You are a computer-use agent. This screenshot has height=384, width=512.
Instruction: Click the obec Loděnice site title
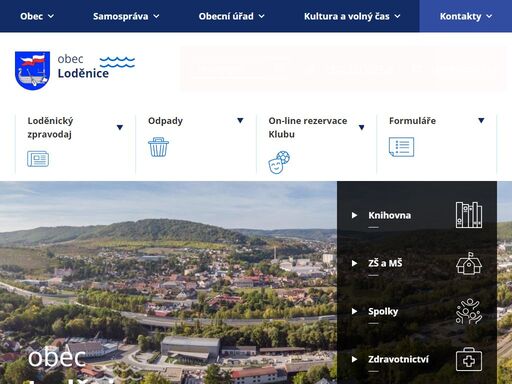pos(83,66)
